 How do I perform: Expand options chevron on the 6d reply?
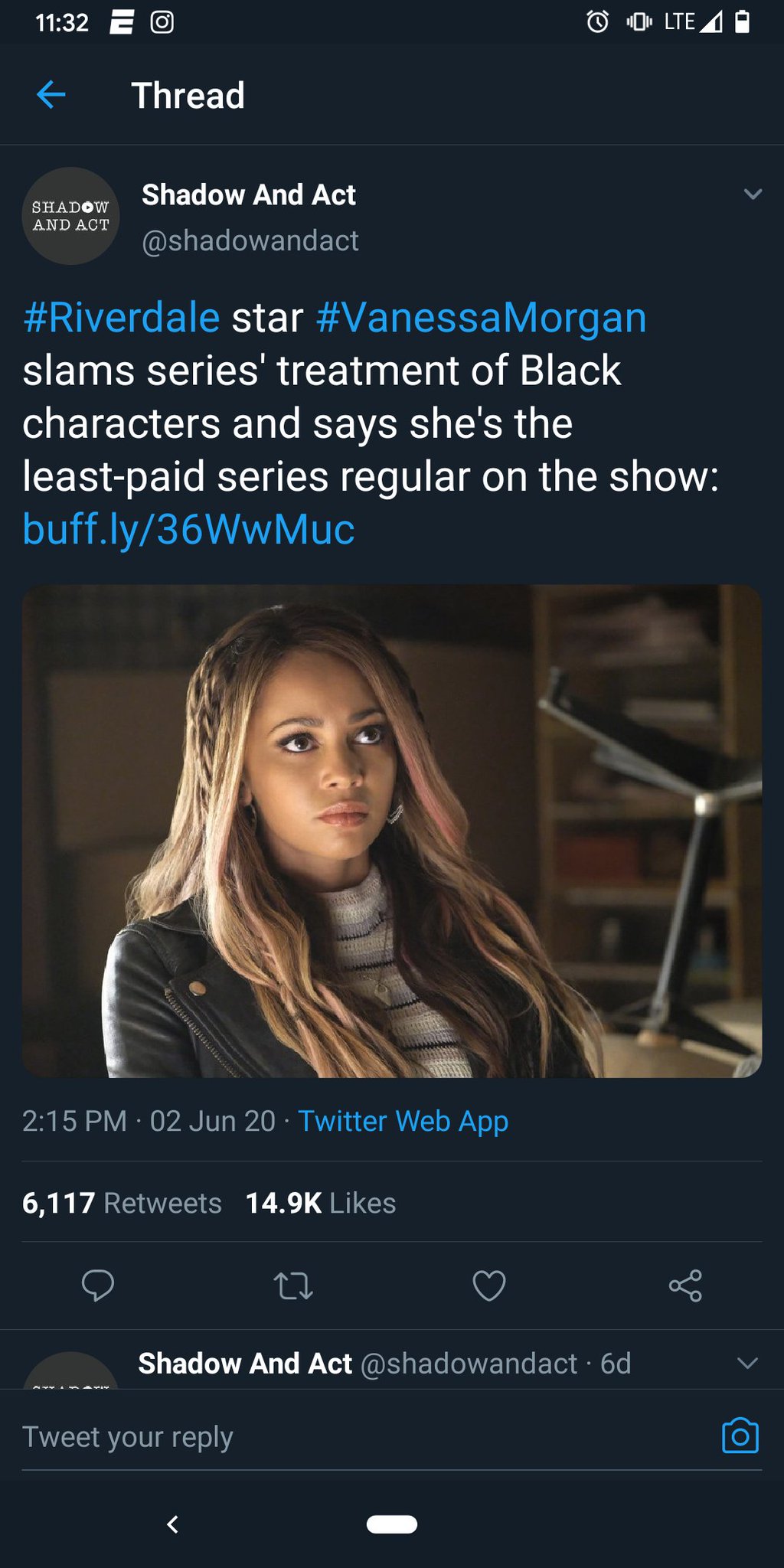point(747,1363)
